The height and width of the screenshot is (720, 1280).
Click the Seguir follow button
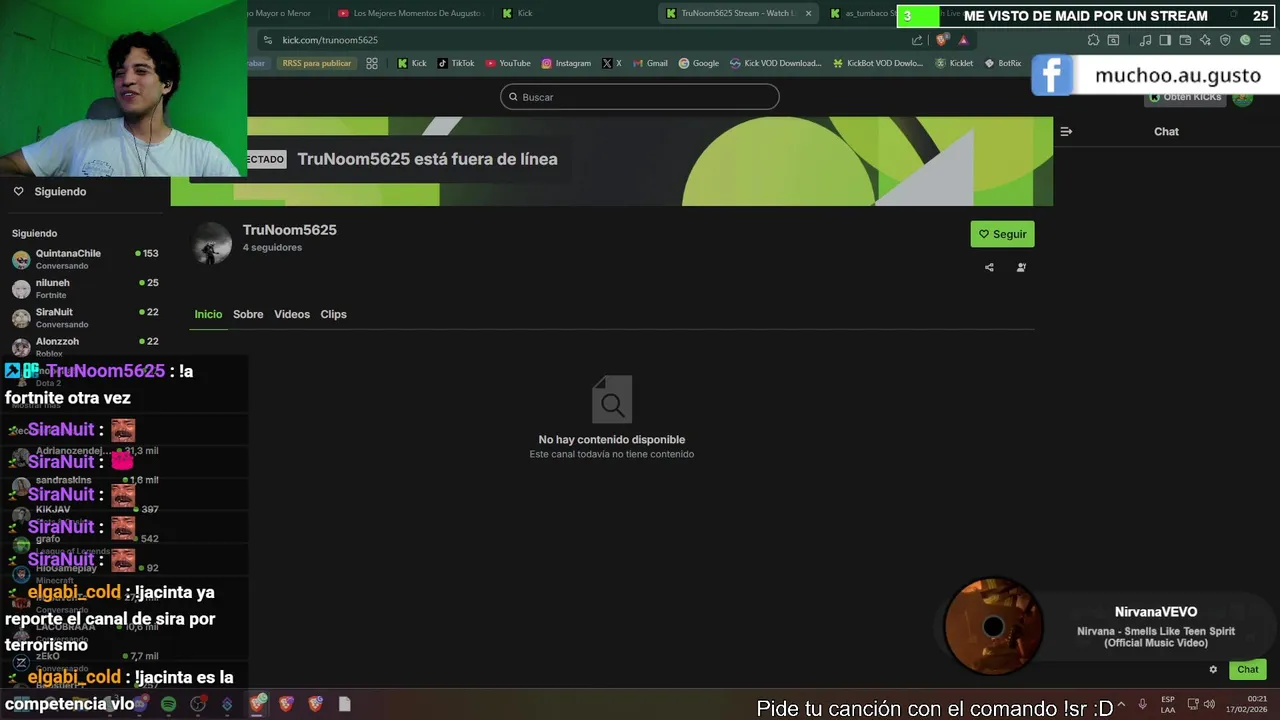click(1002, 234)
